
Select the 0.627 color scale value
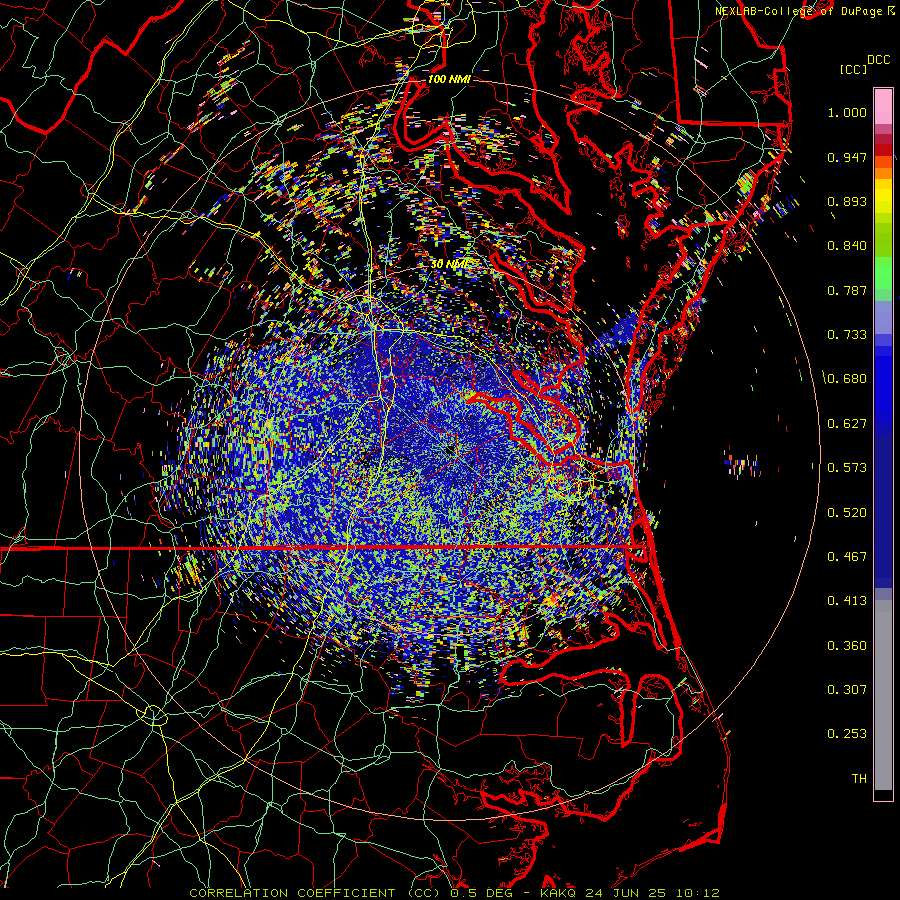pyautogui.click(x=847, y=424)
